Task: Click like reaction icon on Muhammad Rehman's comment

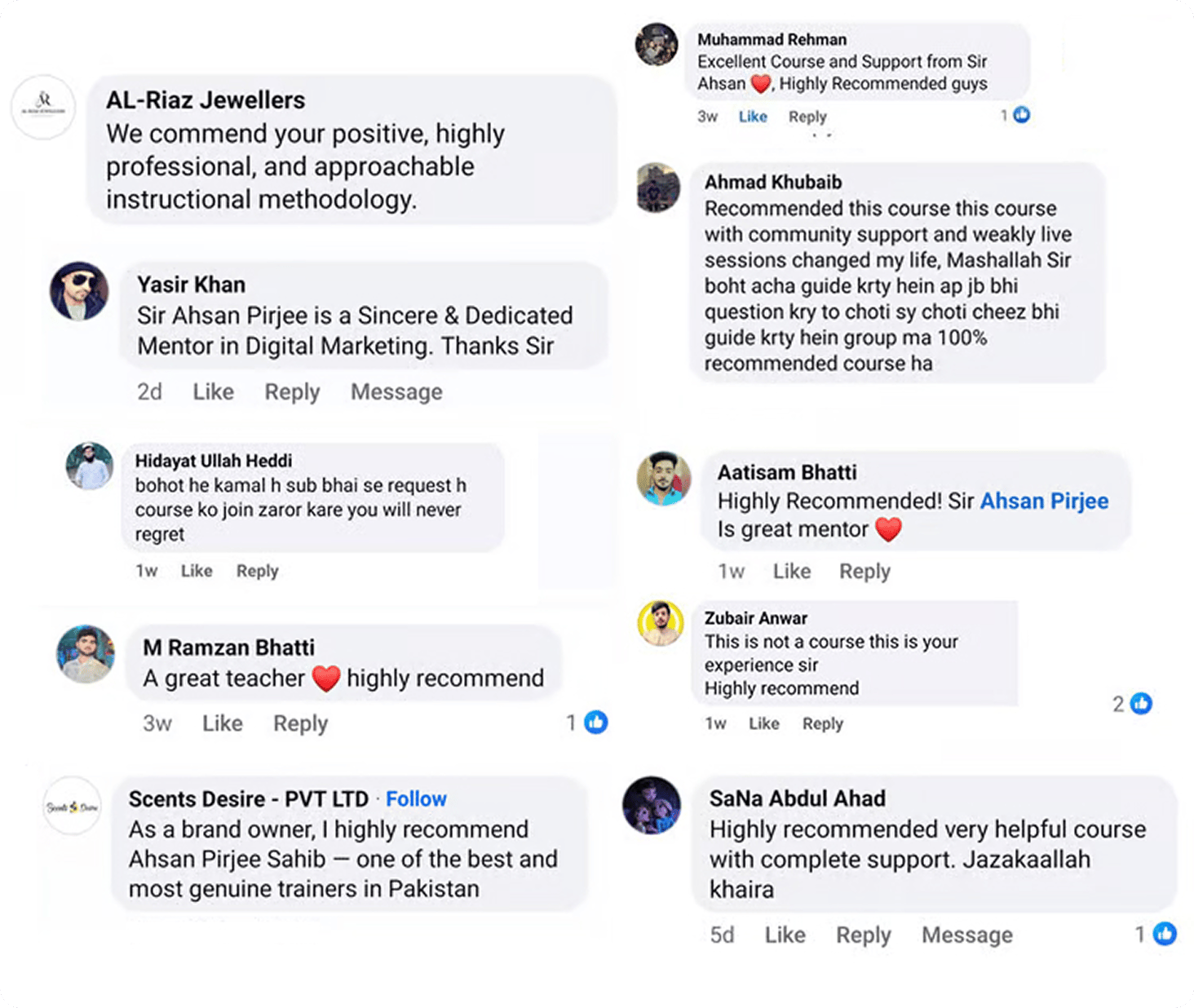Action: pos(1021,115)
